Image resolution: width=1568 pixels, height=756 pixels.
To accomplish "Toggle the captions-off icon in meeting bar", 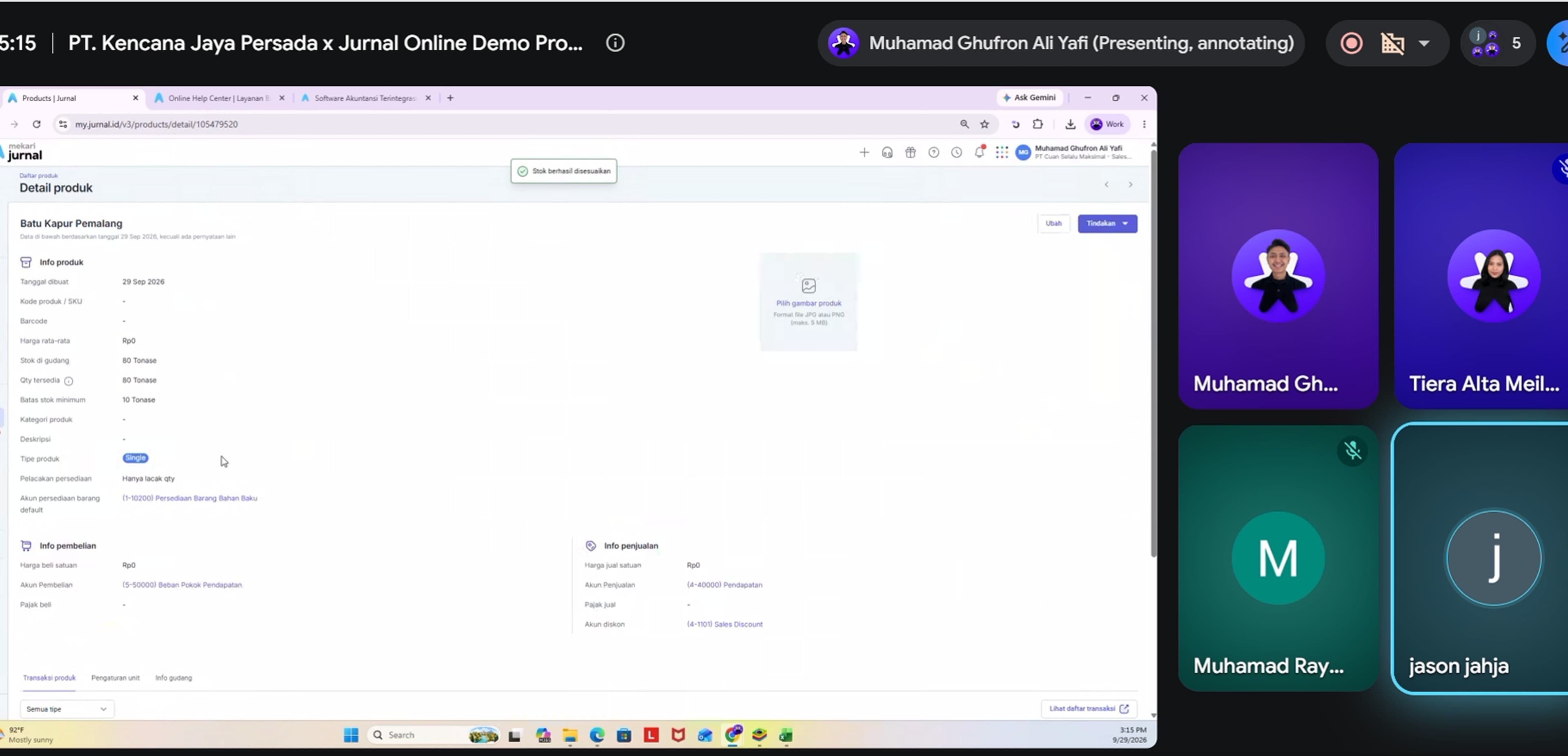I will (x=1392, y=43).
